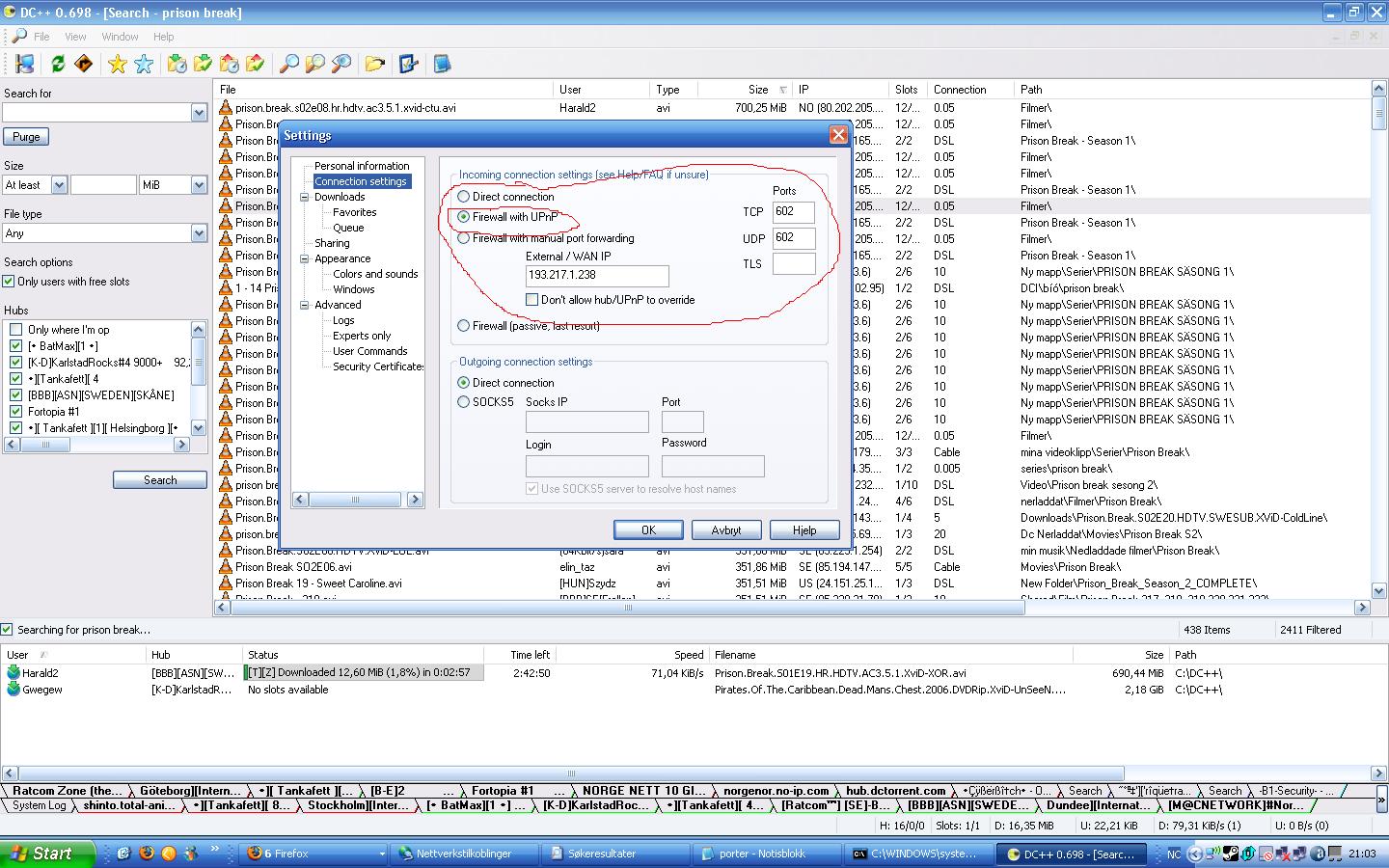Click the Avbryt button
The image size is (1389, 868).
pos(726,530)
